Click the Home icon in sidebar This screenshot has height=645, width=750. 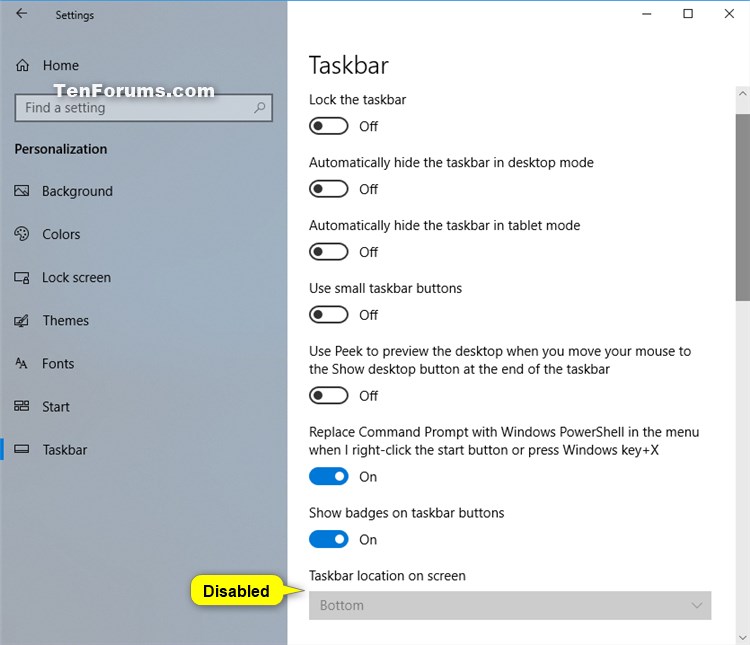[22, 65]
